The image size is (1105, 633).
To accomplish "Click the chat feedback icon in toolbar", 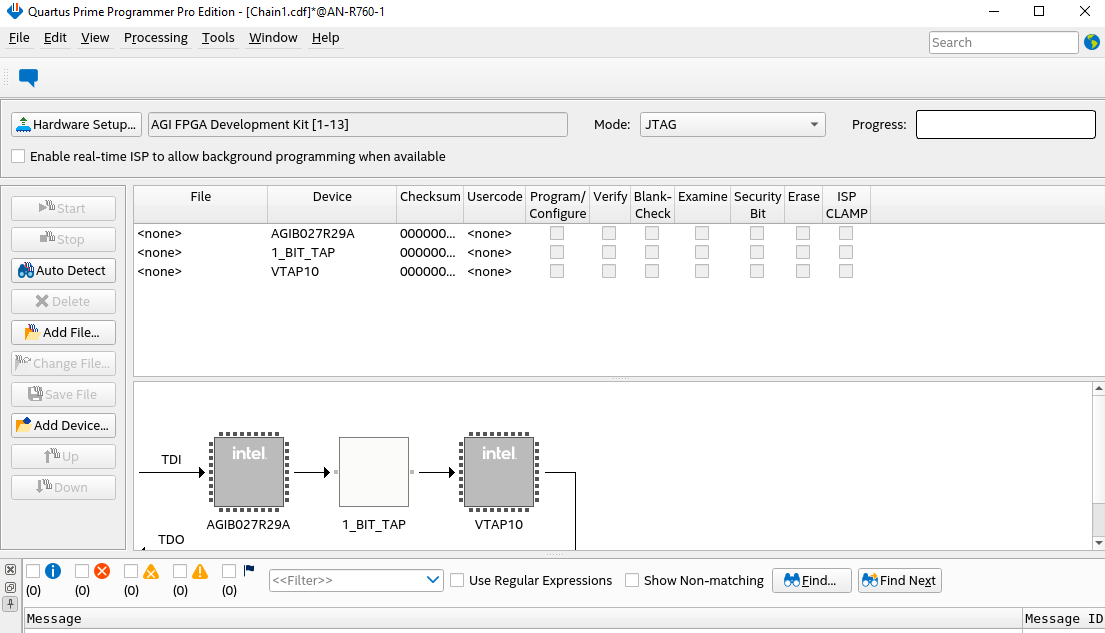I will pos(29,78).
